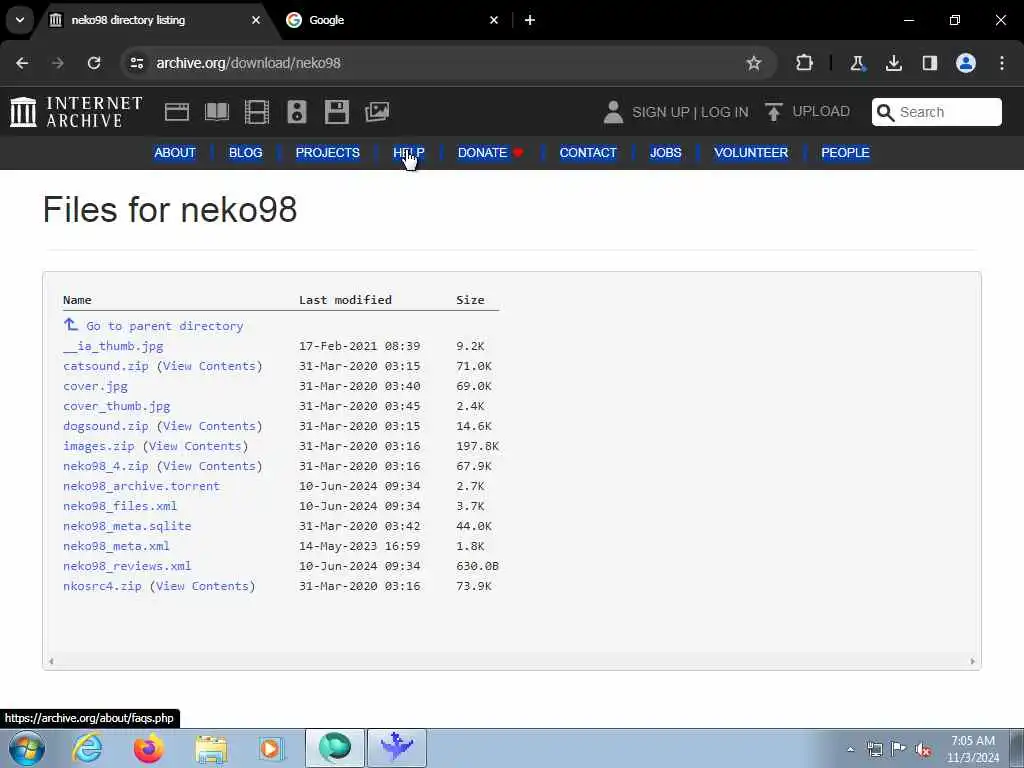
Task: Open Windows Explorer folder in taskbar
Action: (211, 749)
